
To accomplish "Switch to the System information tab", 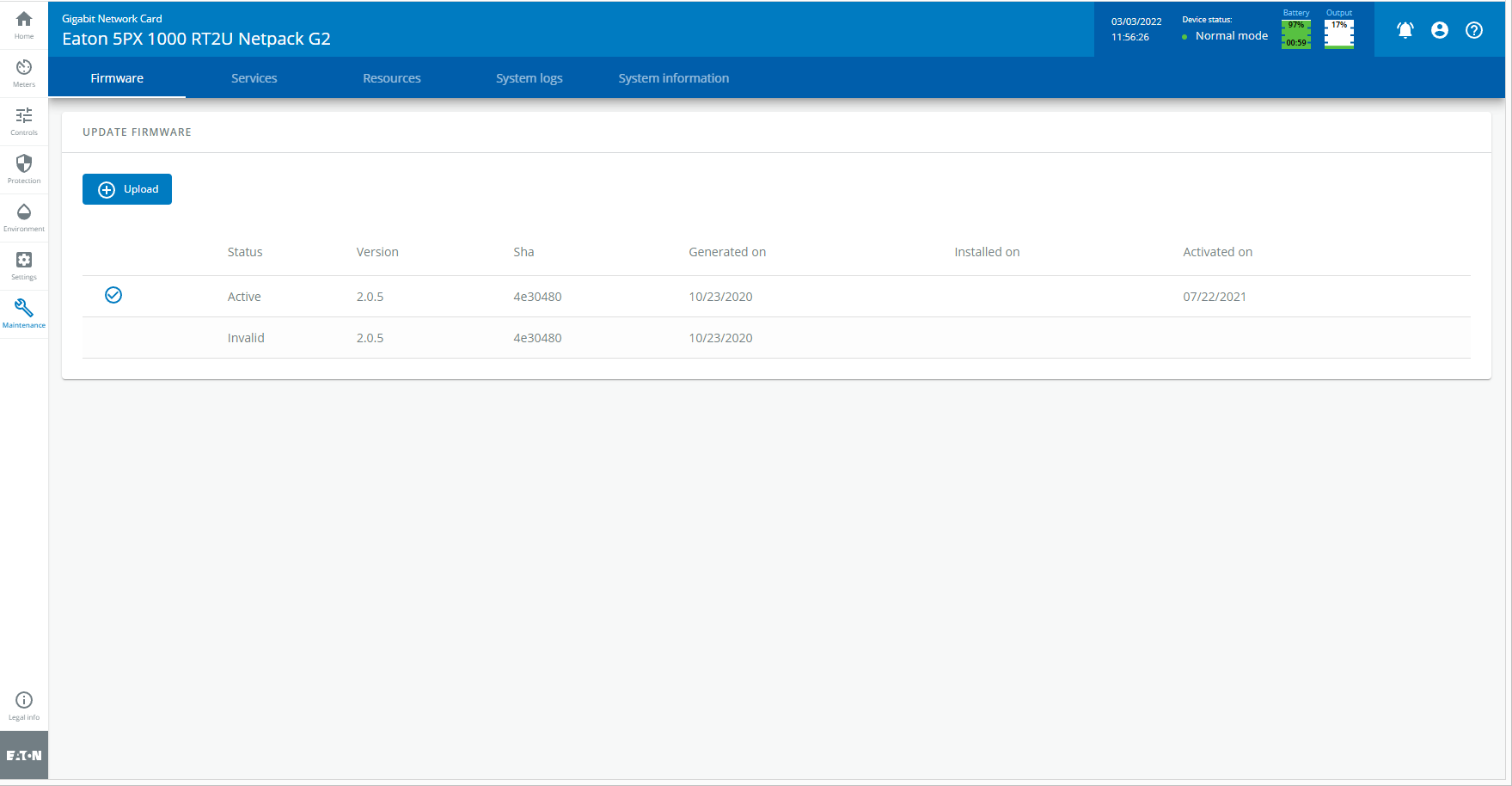I will [x=674, y=78].
